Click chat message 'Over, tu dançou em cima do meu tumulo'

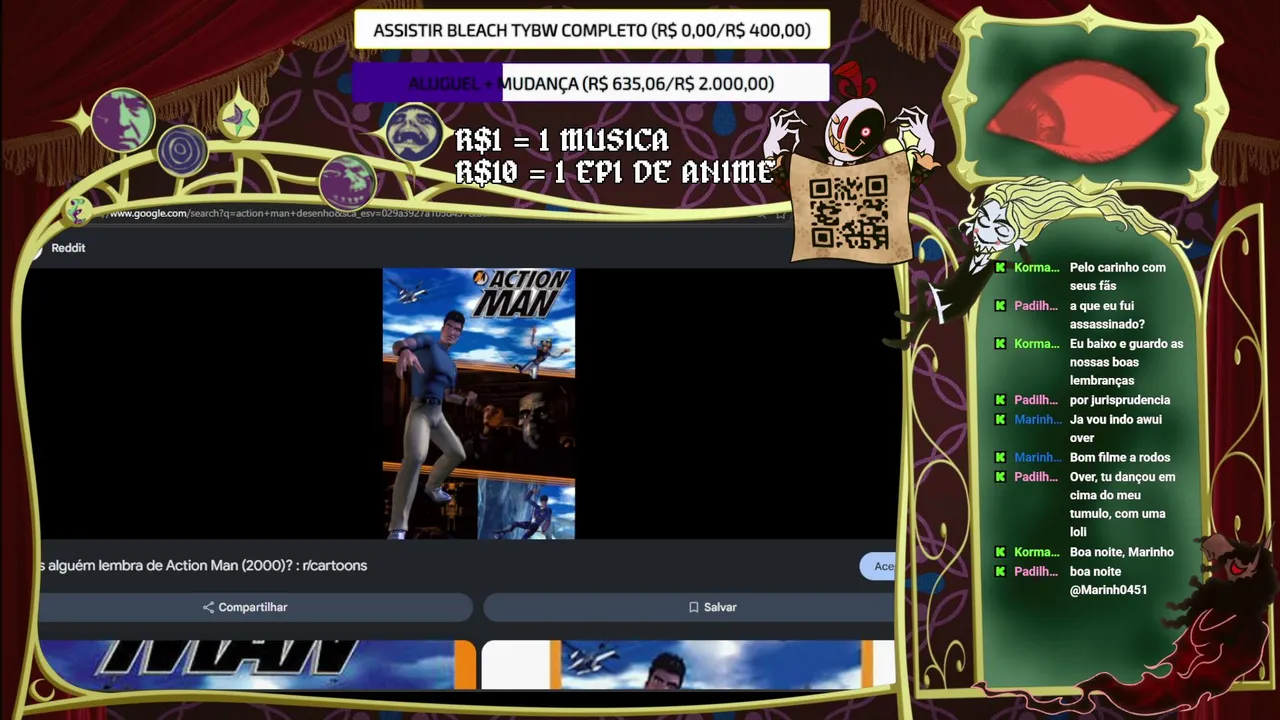pos(1123,505)
